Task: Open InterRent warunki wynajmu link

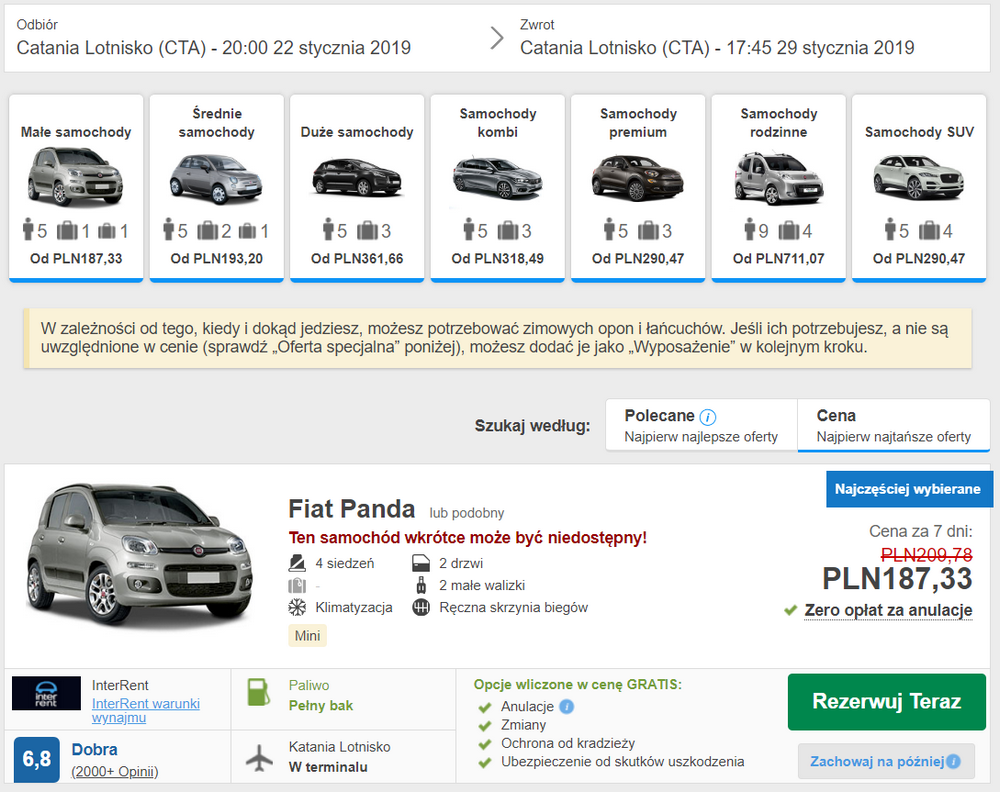Action: point(146,710)
